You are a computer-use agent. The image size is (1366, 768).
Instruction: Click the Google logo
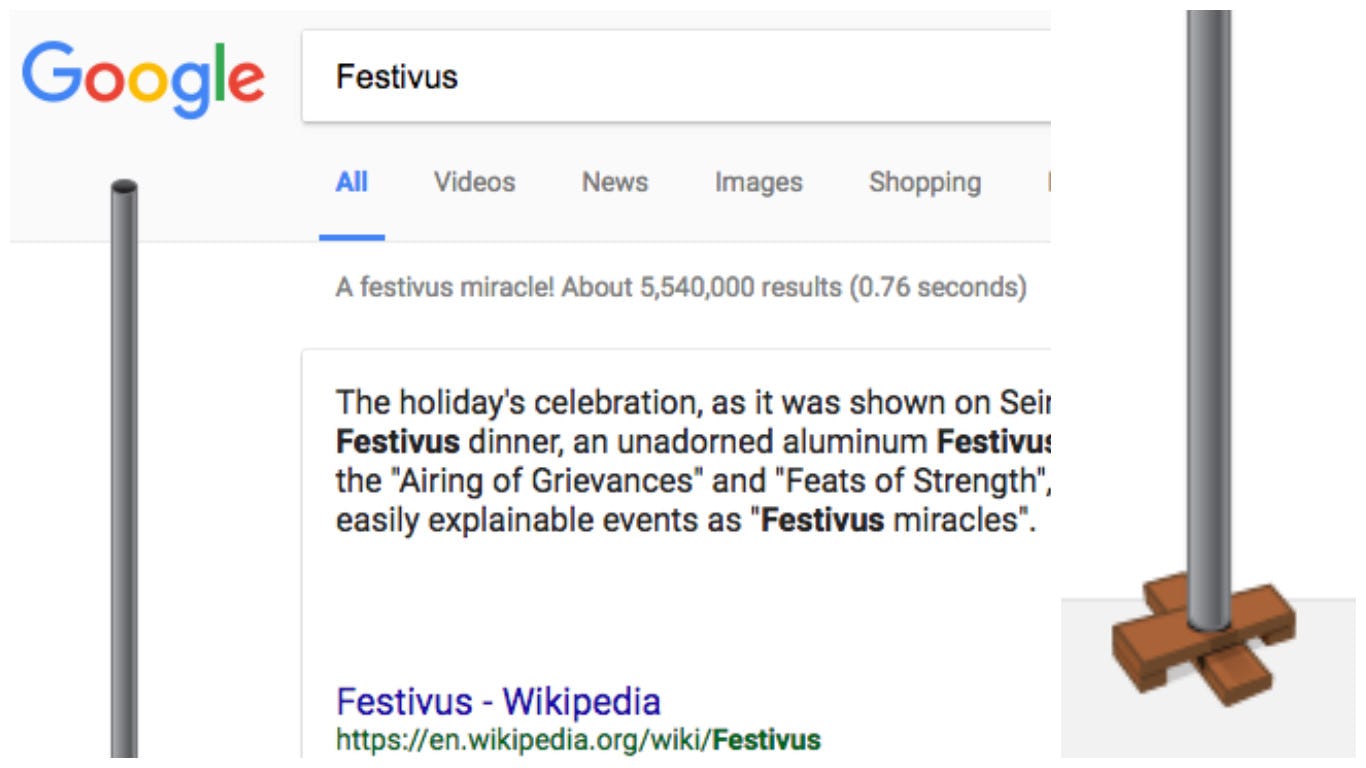143,78
